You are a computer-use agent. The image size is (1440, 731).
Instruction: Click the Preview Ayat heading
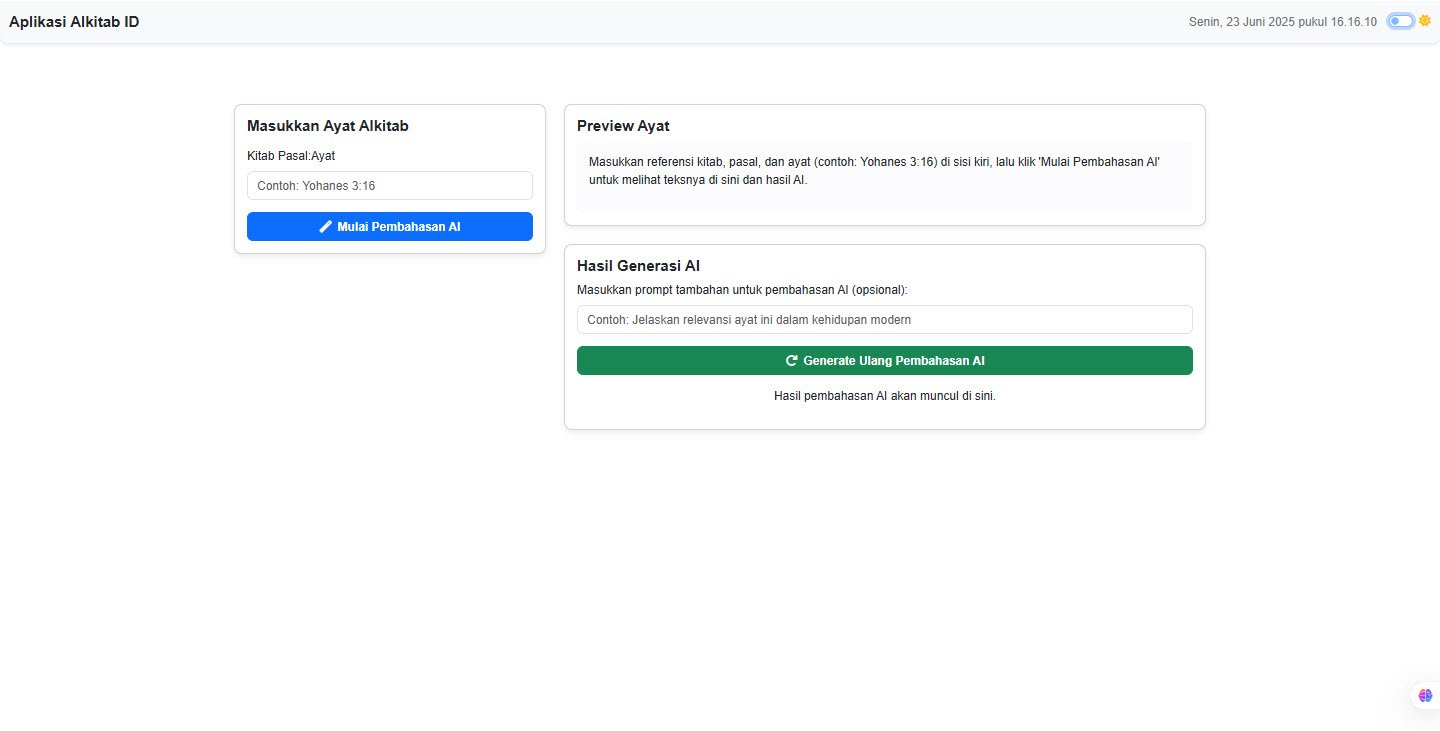623,126
